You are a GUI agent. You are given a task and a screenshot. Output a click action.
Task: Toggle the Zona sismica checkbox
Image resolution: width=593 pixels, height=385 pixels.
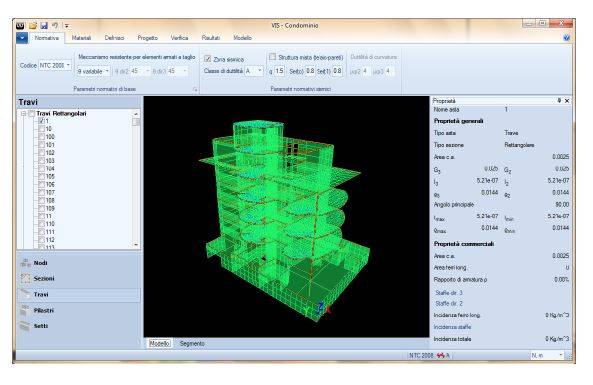point(207,59)
